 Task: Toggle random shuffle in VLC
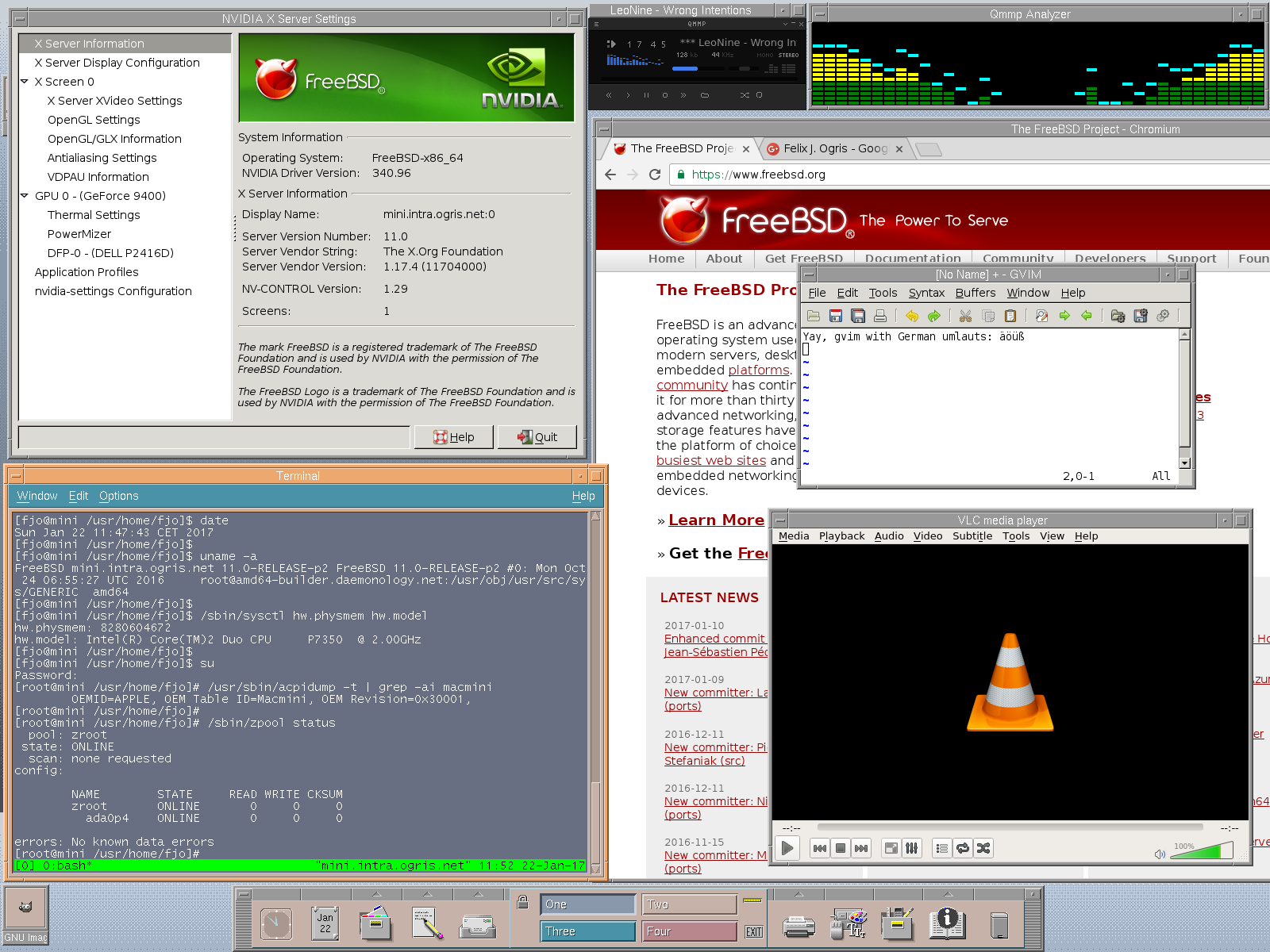pyautogui.click(x=983, y=848)
